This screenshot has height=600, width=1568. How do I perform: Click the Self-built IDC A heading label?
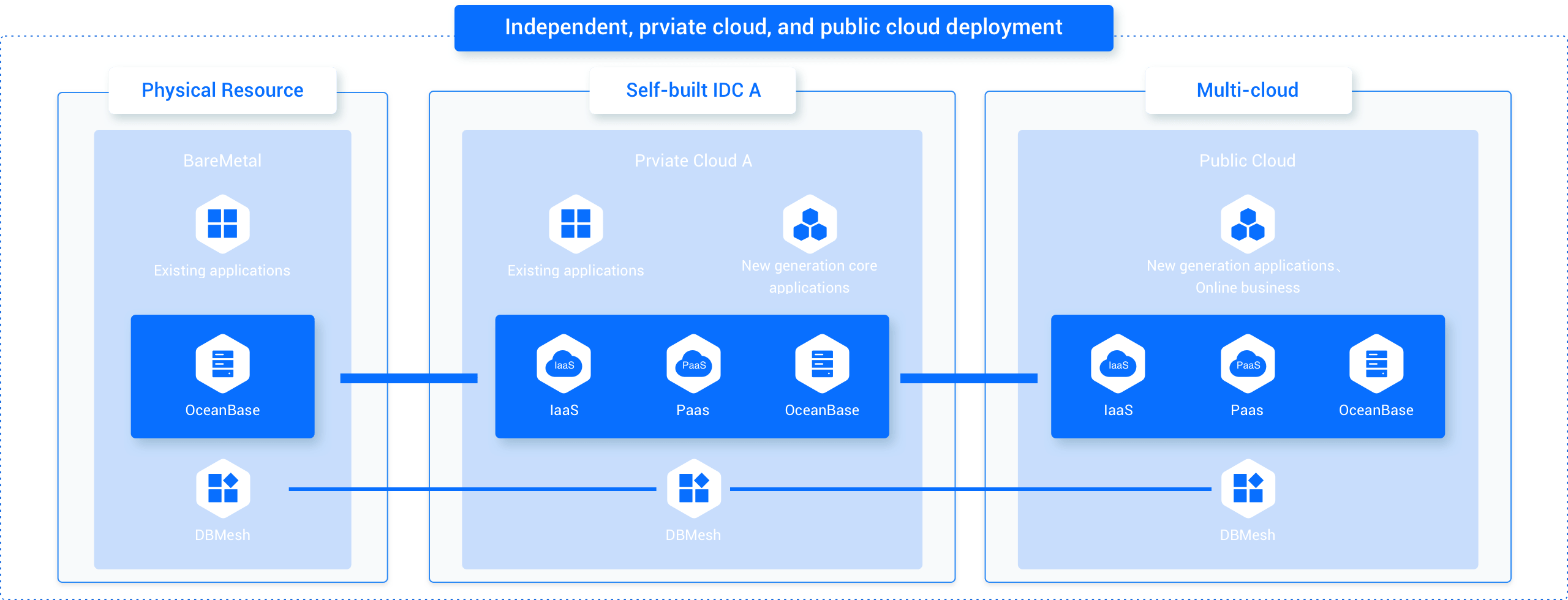pyautogui.click(x=693, y=90)
